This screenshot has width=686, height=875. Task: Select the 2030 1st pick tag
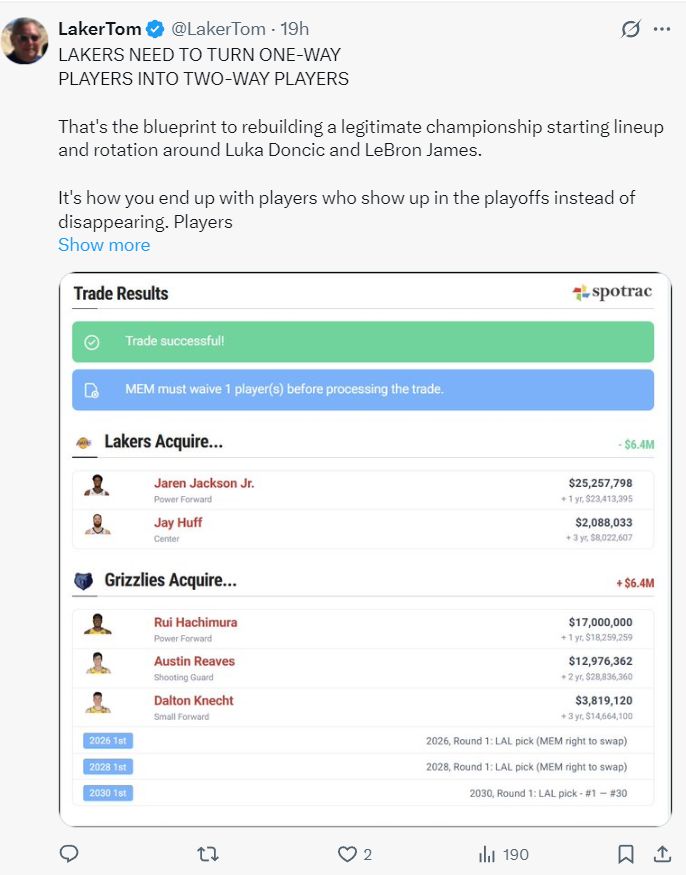(108, 793)
